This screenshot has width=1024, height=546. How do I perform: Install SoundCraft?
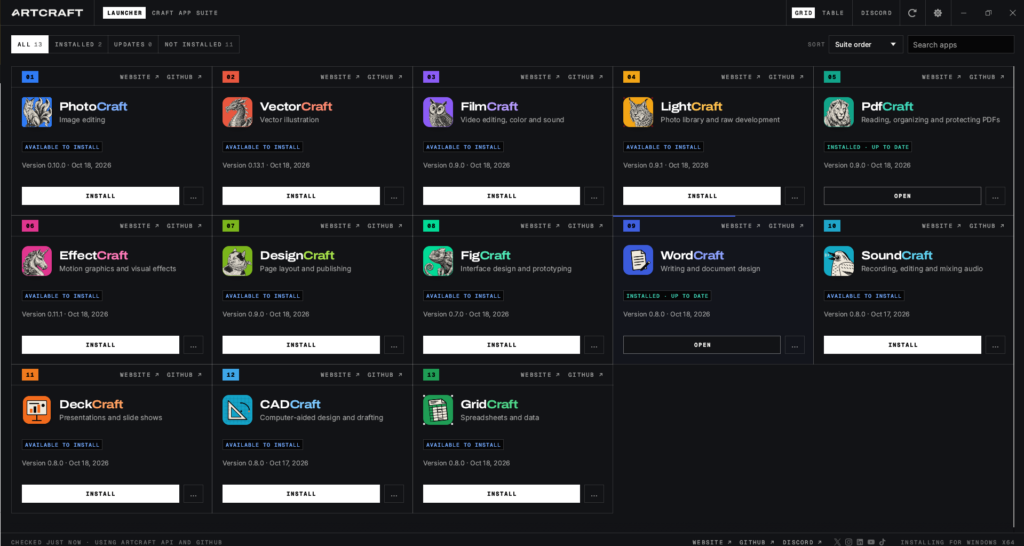coord(903,345)
